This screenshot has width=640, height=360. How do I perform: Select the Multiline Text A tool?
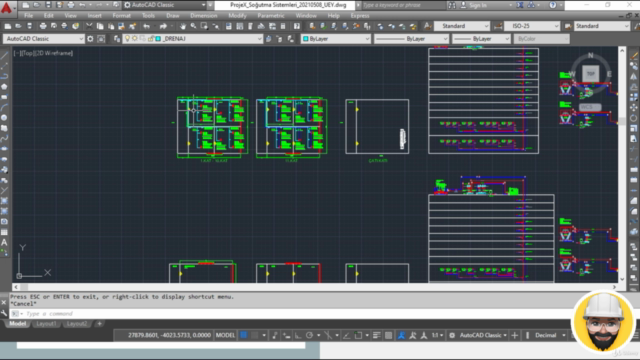coord(4,242)
